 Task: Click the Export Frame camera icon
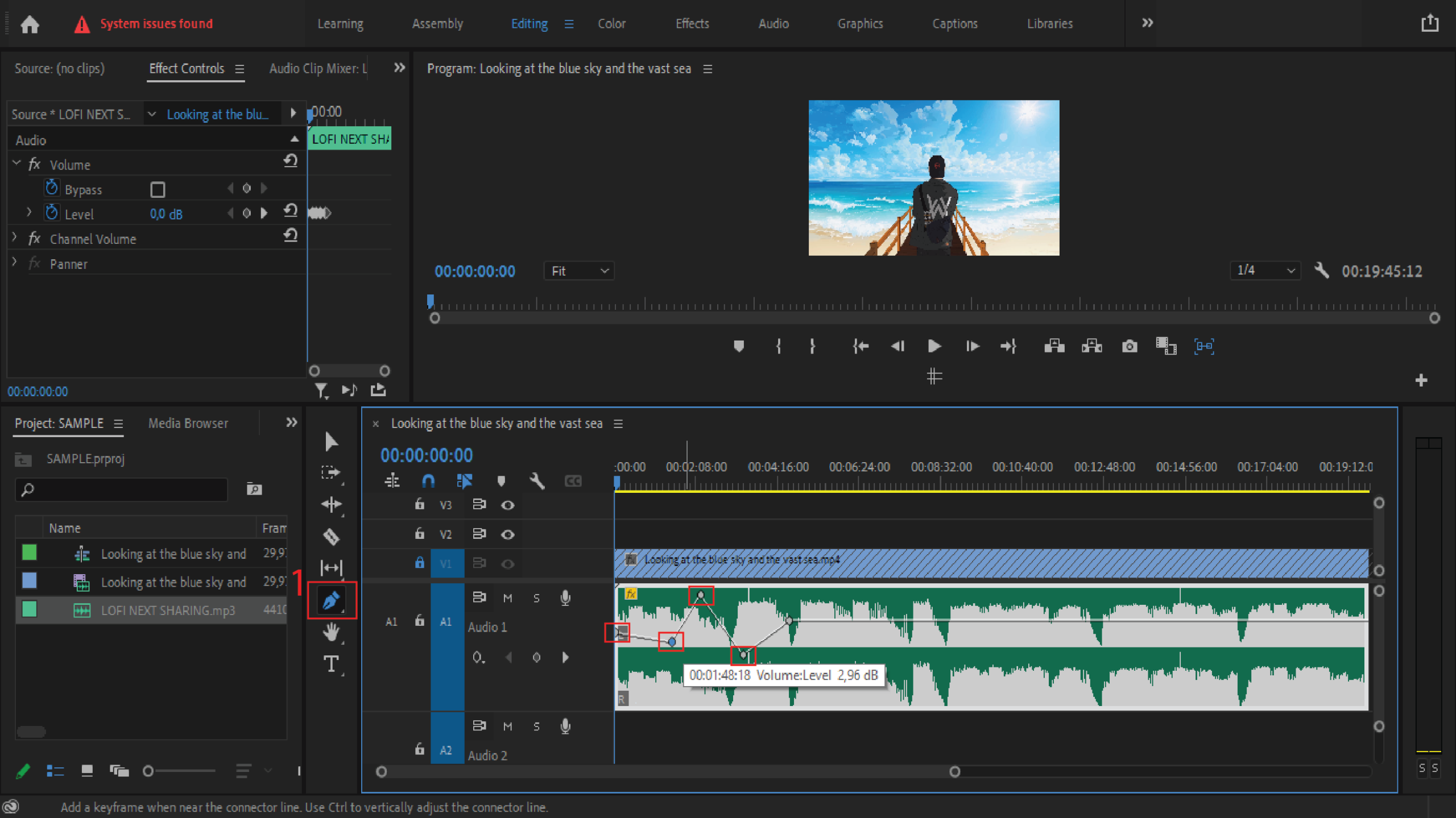[1129, 346]
